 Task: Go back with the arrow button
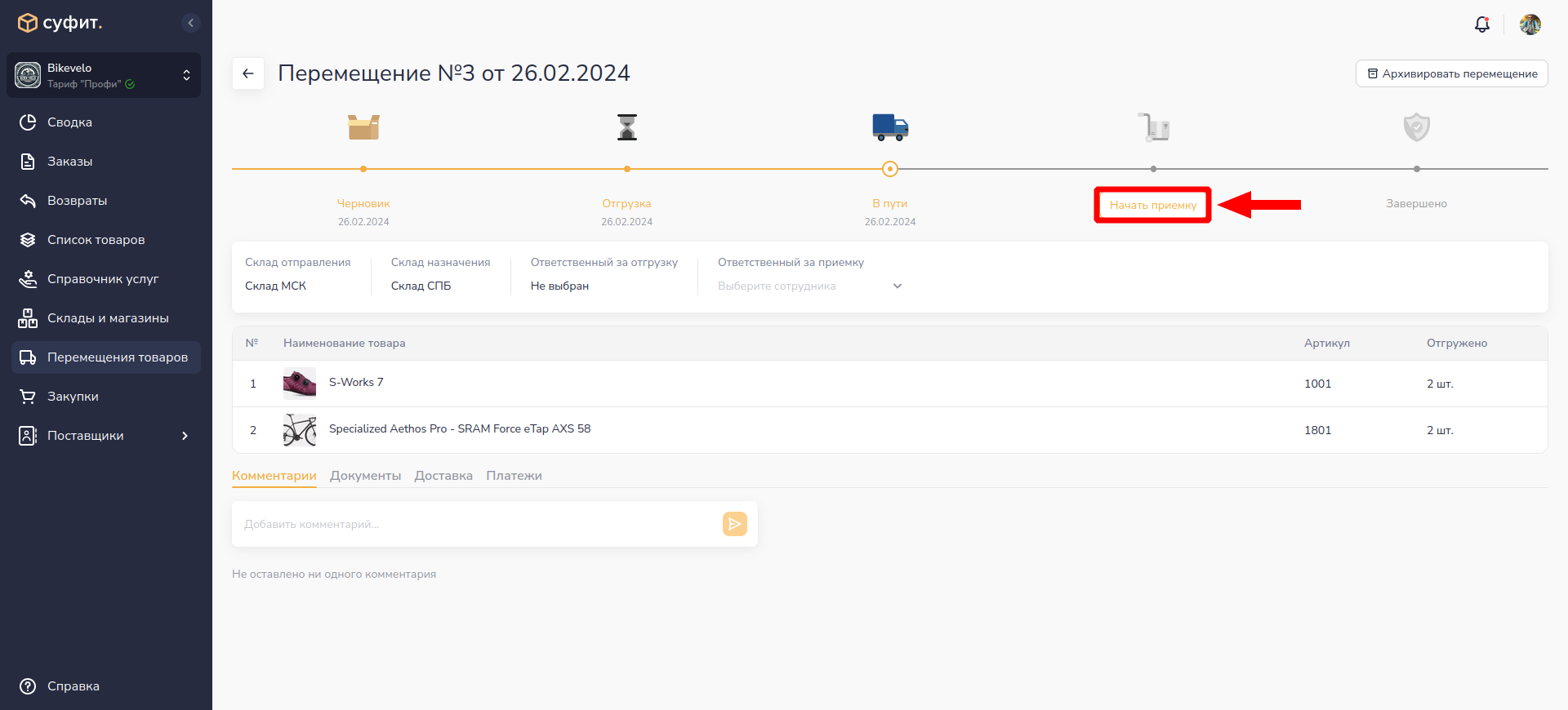click(x=248, y=73)
